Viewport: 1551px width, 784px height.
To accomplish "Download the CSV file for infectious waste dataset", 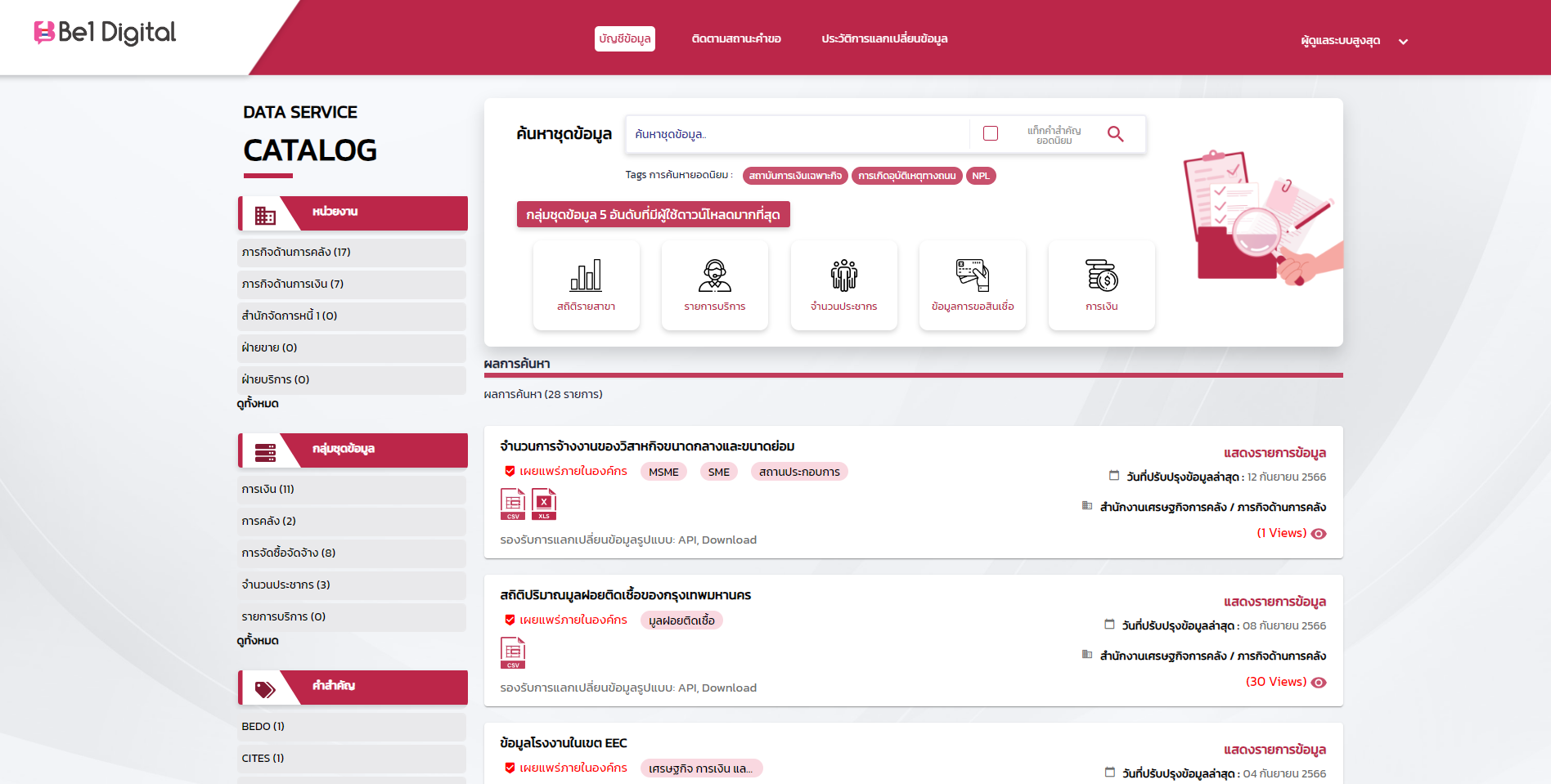I will click(x=513, y=652).
